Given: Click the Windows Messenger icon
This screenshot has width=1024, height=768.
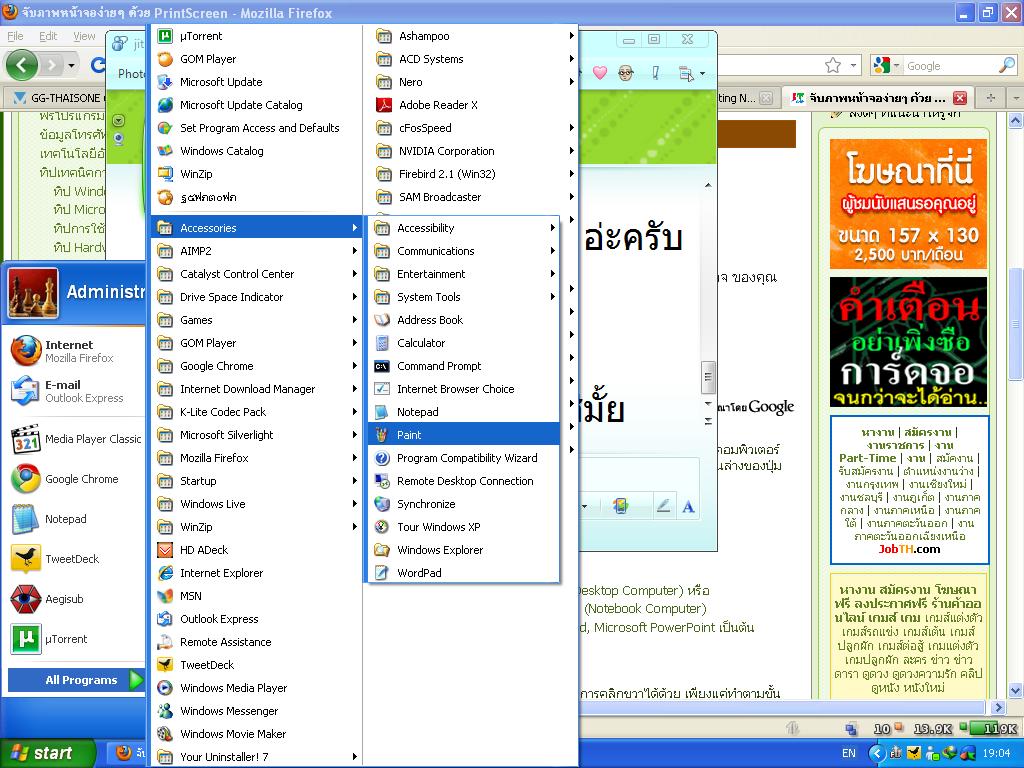Looking at the screenshot, I should 165,711.
